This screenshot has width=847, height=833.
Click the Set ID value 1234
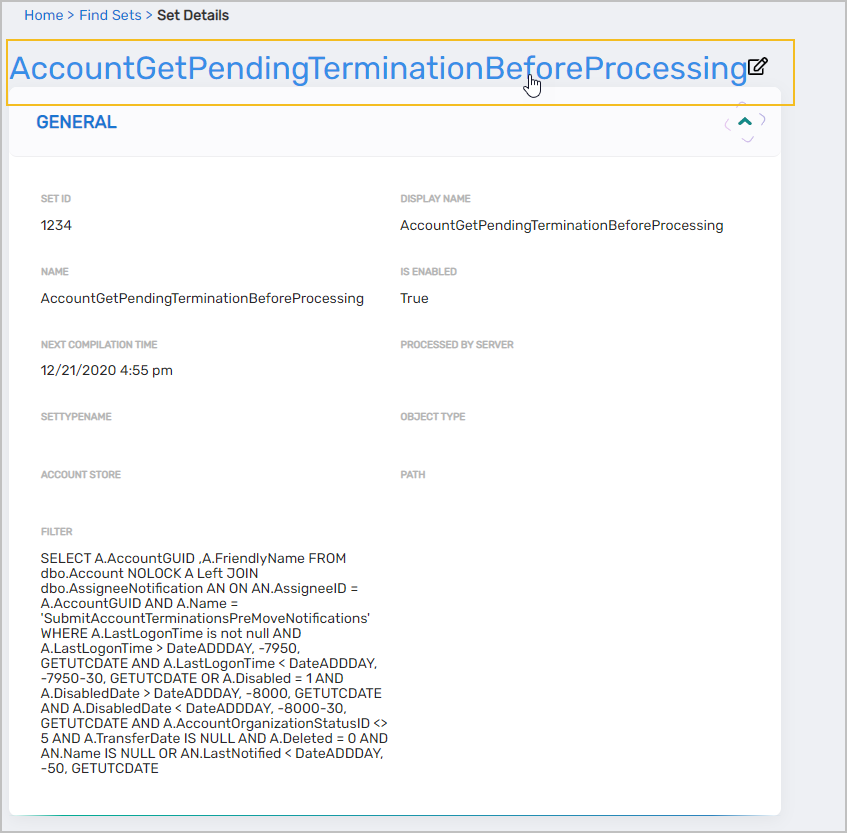tap(56, 226)
